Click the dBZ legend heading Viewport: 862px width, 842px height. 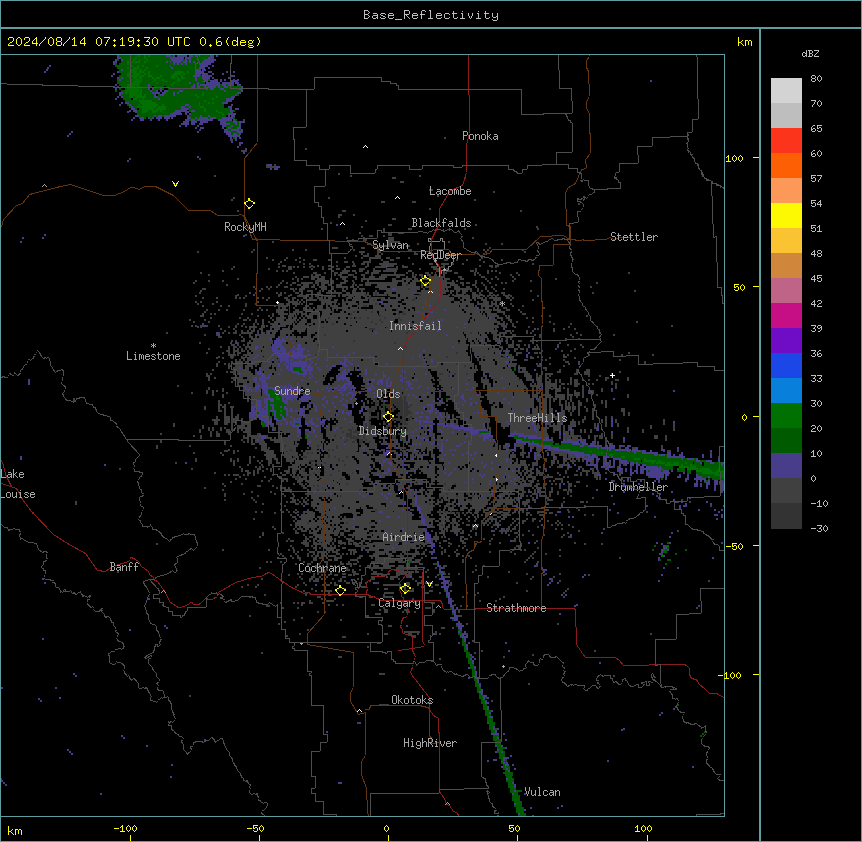click(x=810, y=54)
